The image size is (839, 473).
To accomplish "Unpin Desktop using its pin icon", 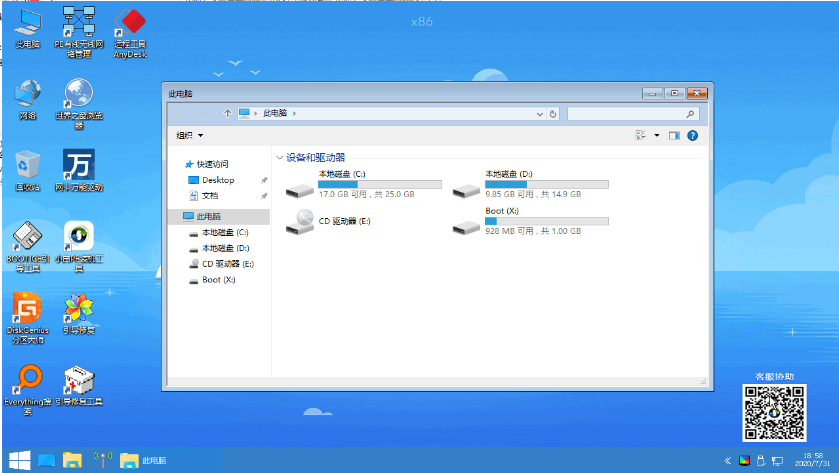I will tap(264, 180).
